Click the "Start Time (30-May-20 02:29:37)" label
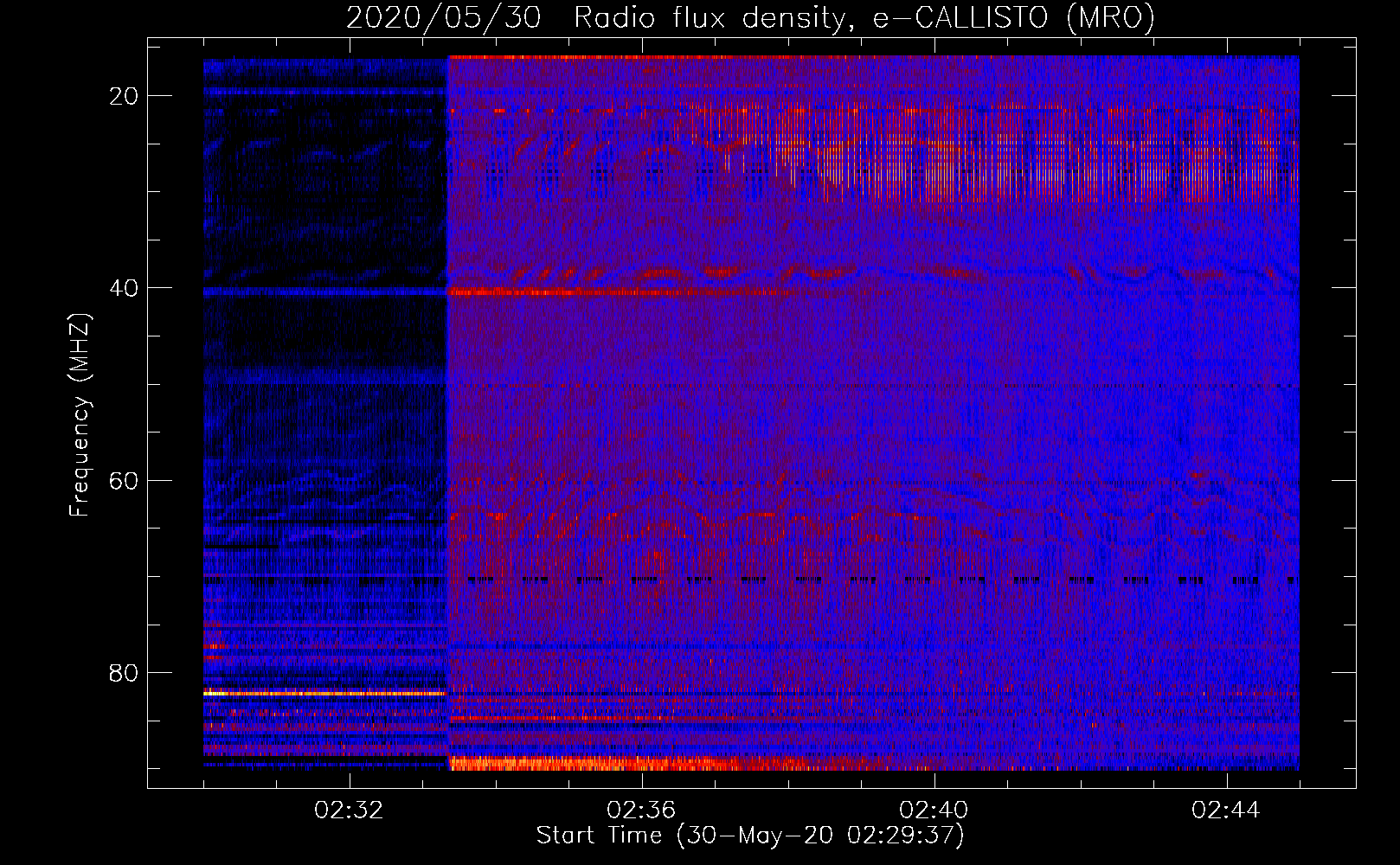The height and width of the screenshot is (865, 1400). [750, 836]
